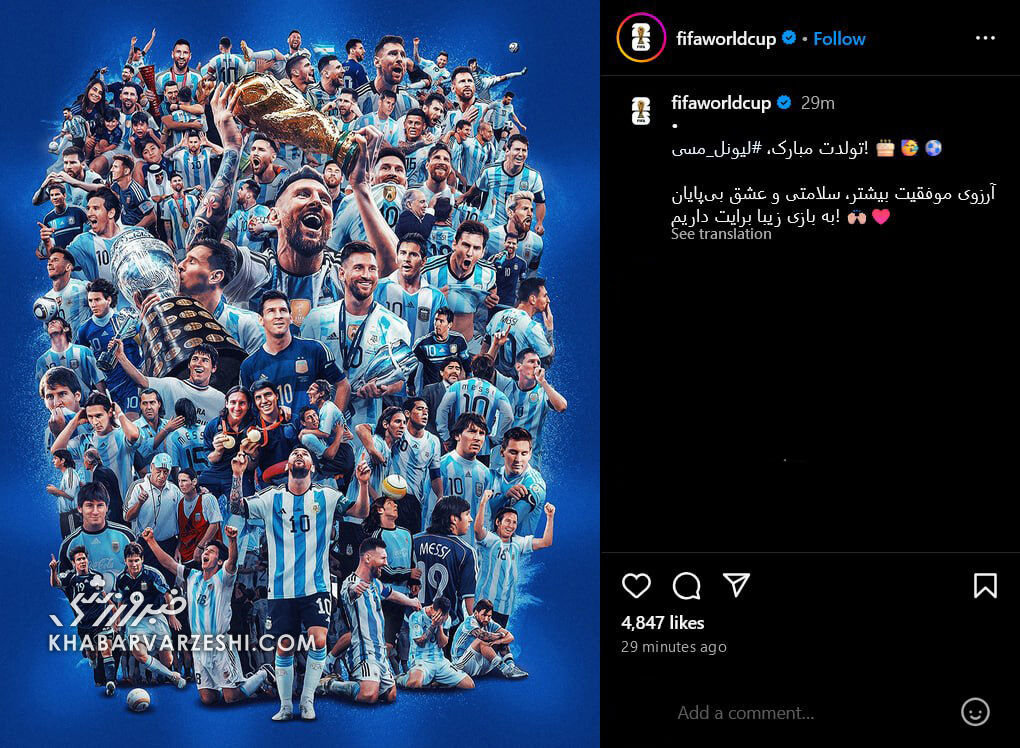Open comments via speech bubble icon
Image resolution: width=1020 pixels, height=748 pixels.
[686, 585]
